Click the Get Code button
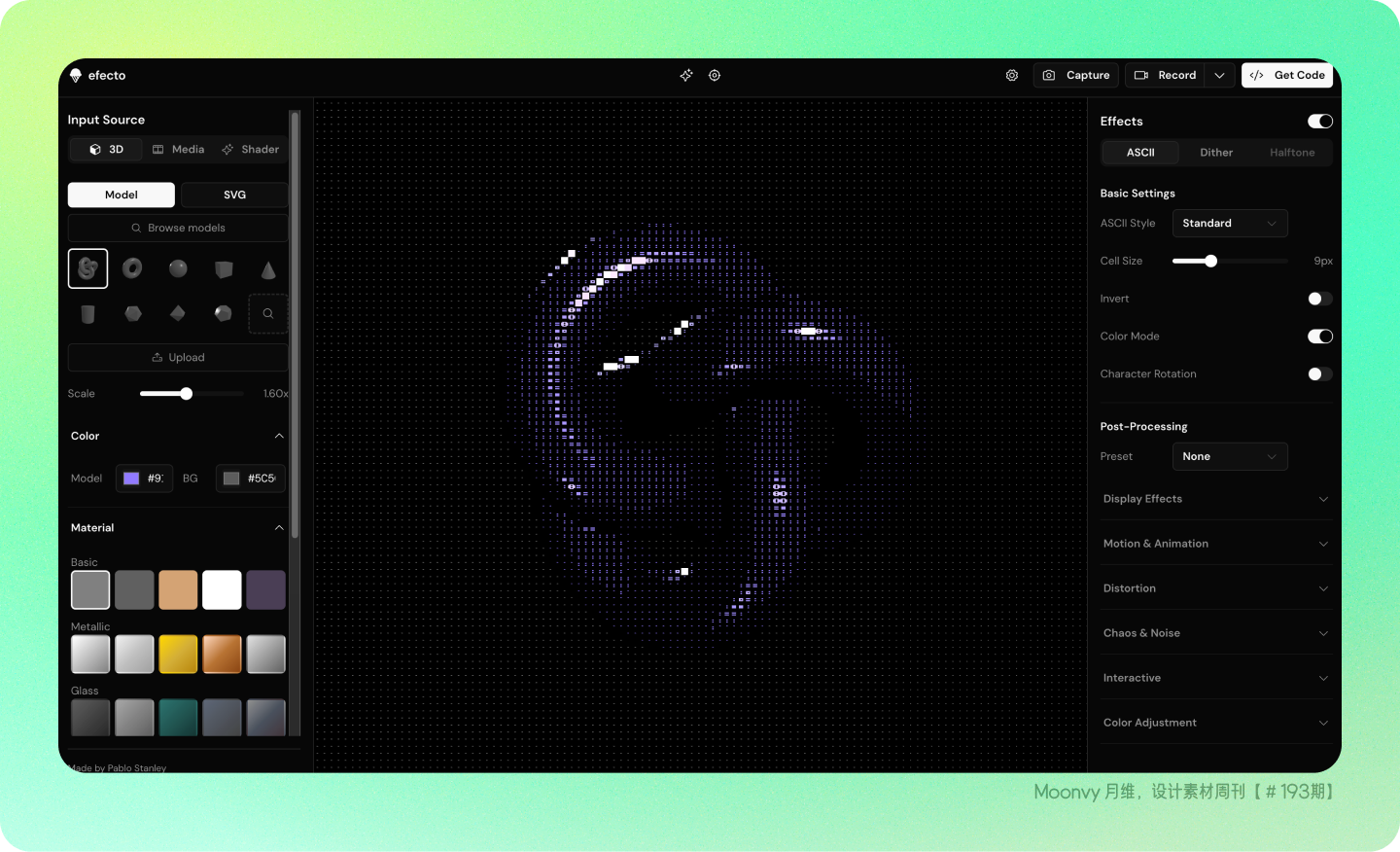1400x852 pixels. coord(1287,75)
